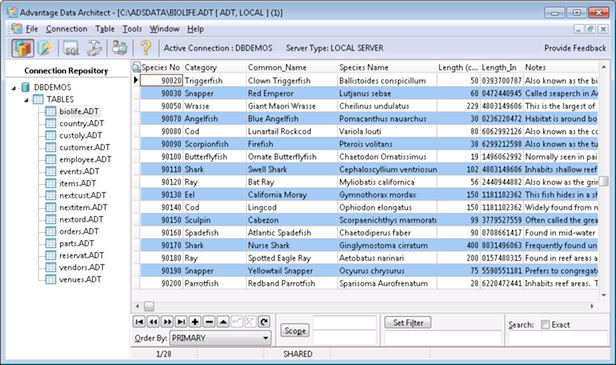This screenshot has height=365, width=616.
Task: Go to first record navigator button
Action: [x=139, y=322]
